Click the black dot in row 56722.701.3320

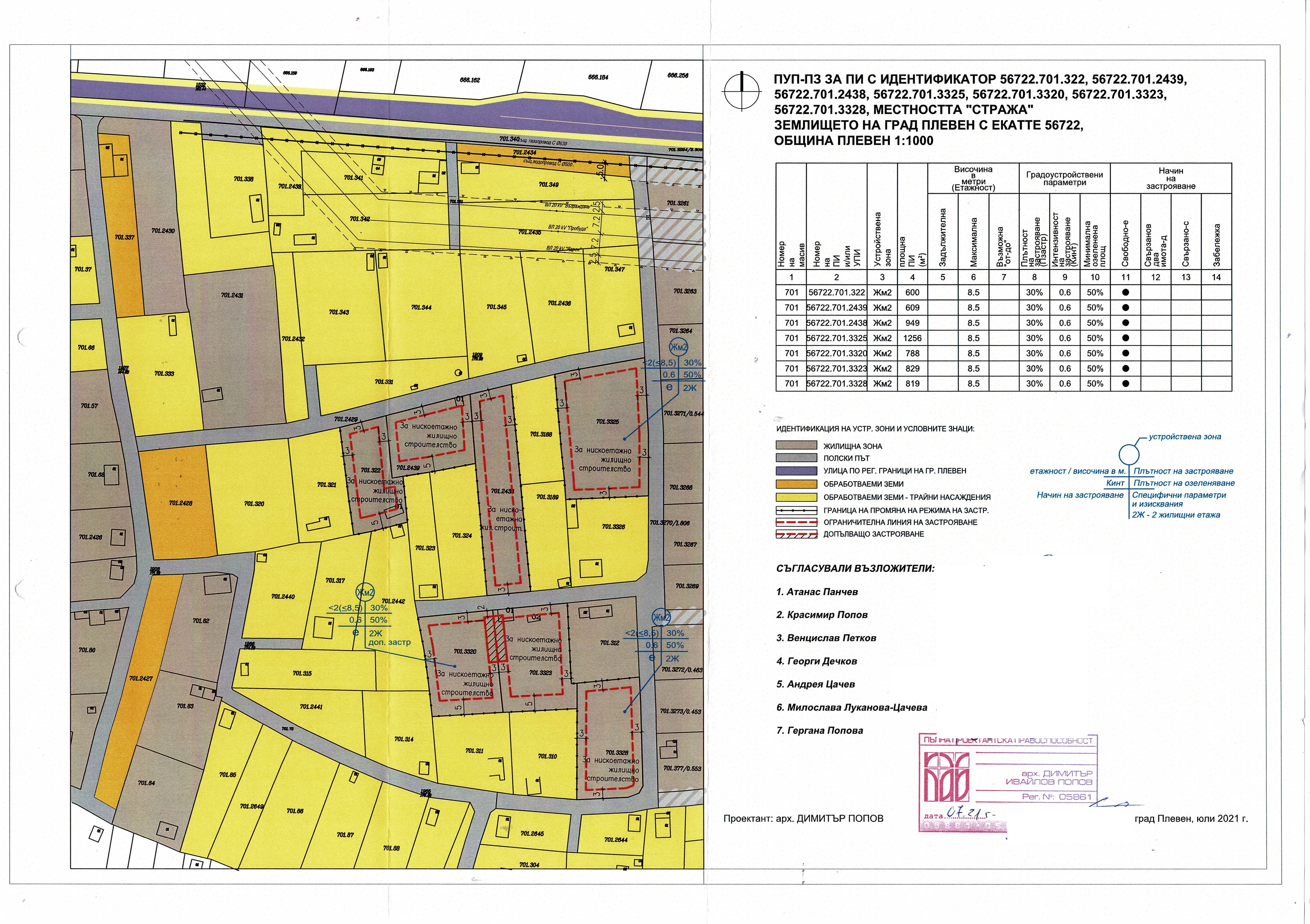1125,354
